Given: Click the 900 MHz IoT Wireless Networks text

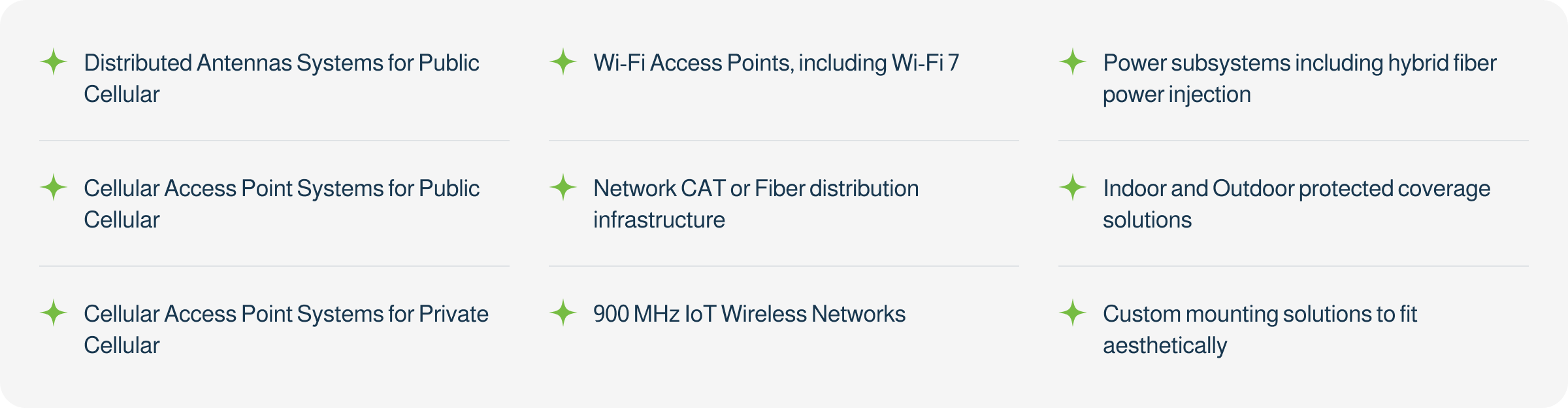Looking at the screenshot, I should pos(749,314).
